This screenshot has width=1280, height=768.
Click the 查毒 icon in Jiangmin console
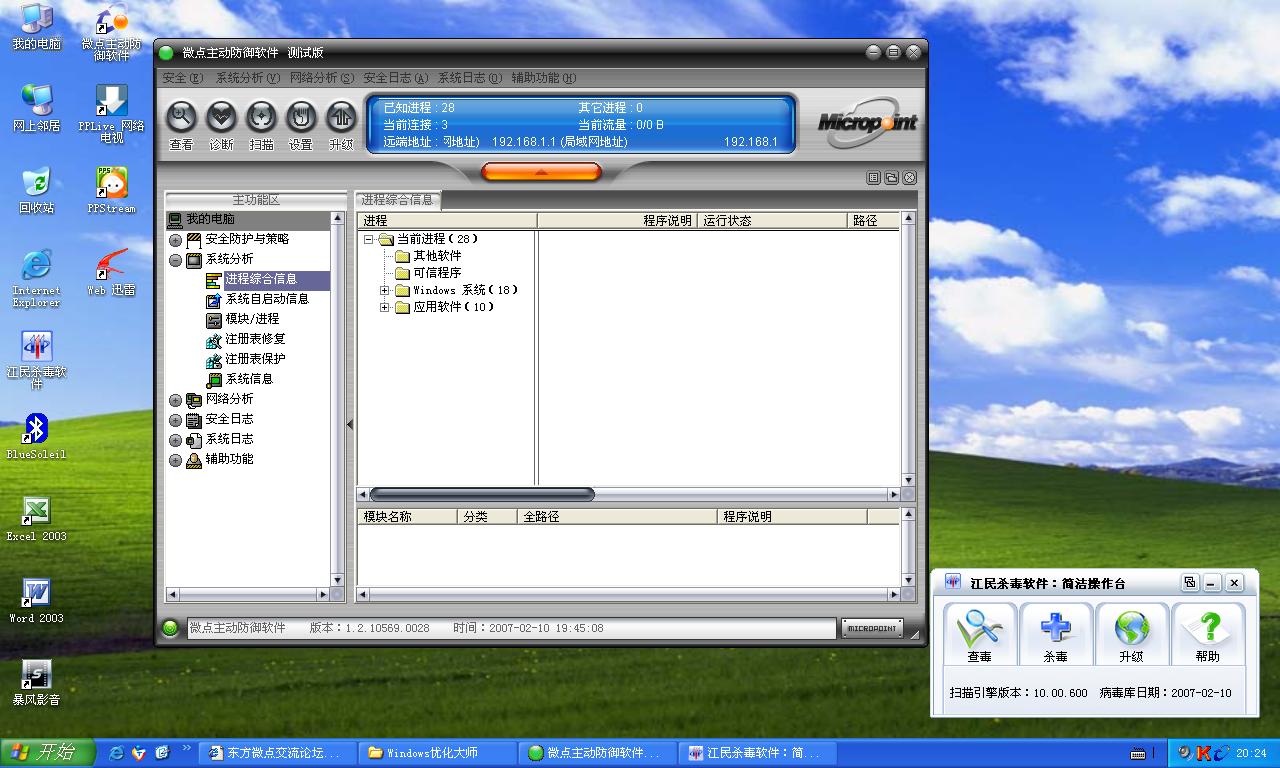point(979,634)
